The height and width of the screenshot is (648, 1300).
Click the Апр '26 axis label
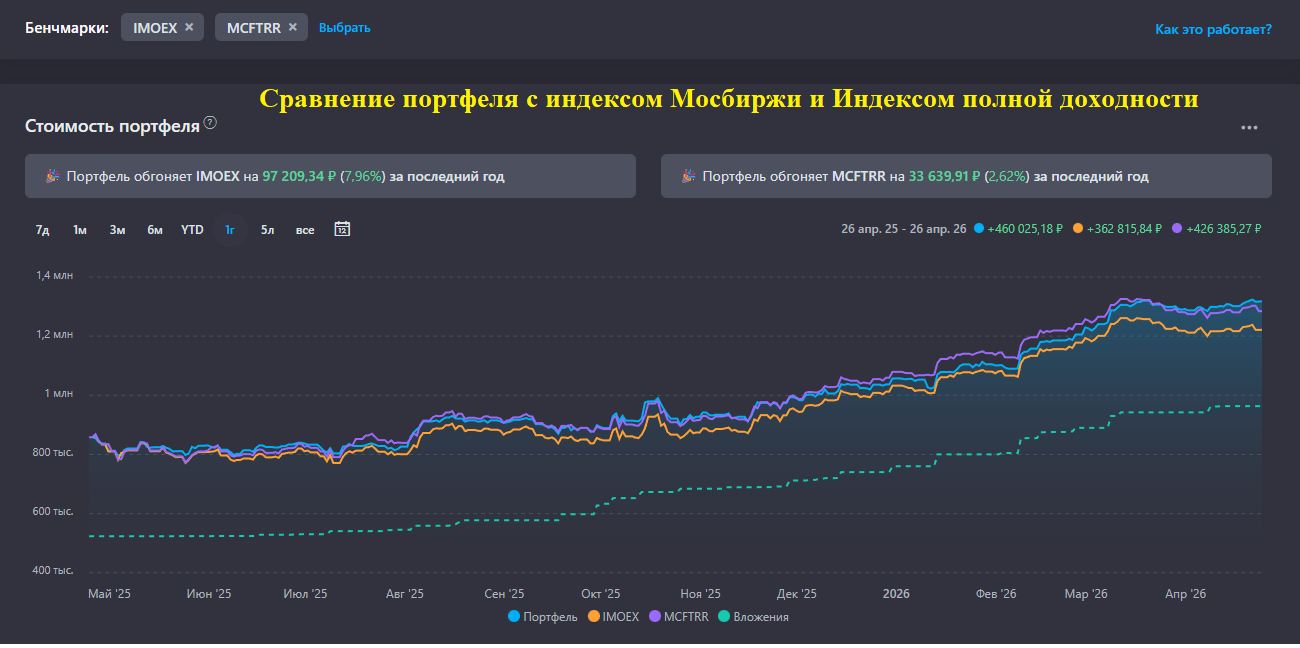click(x=1186, y=594)
